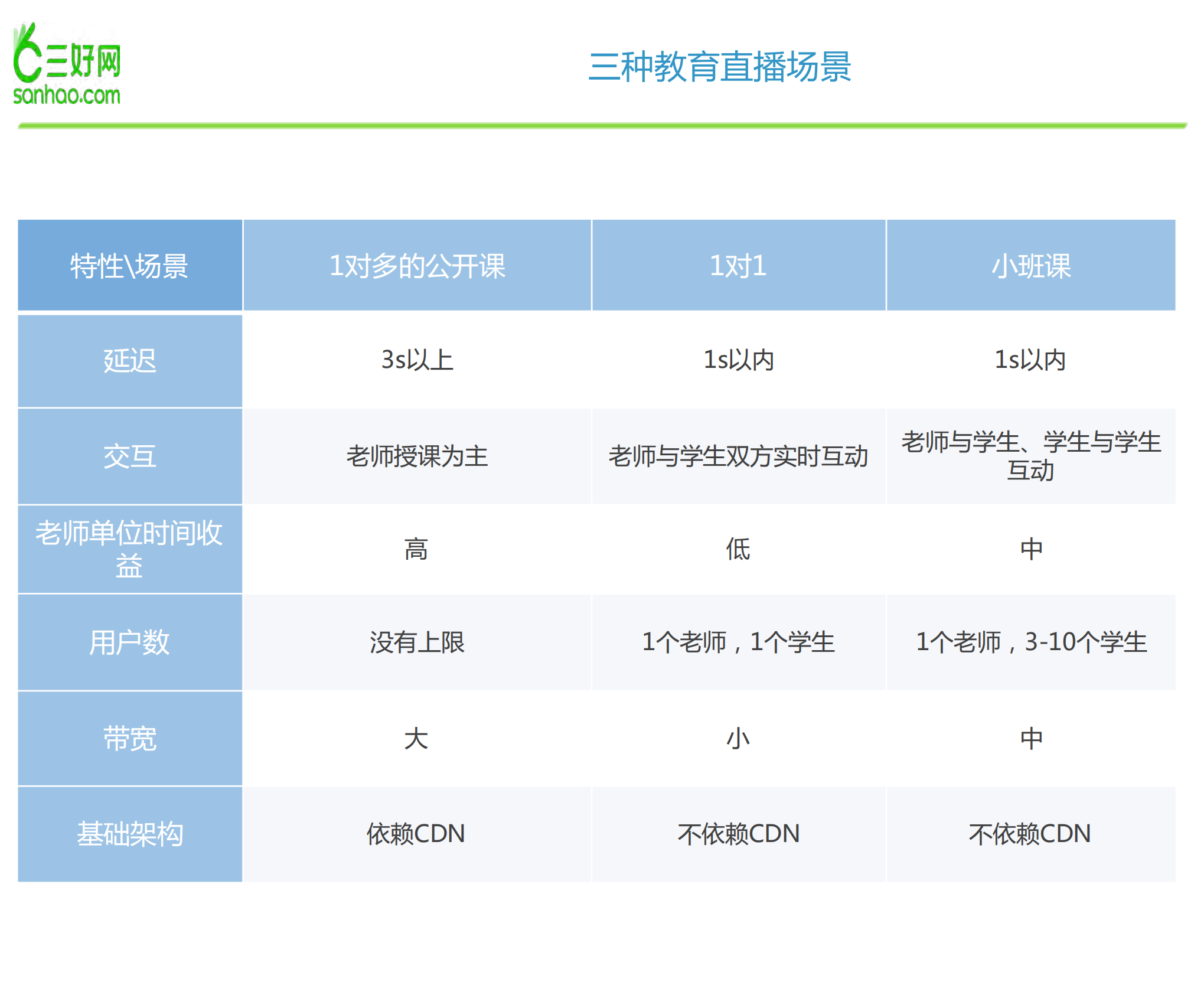The width and height of the screenshot is (1204, 982).
Task: Select the 延迟 row label
Action: [x=129, y=362]
